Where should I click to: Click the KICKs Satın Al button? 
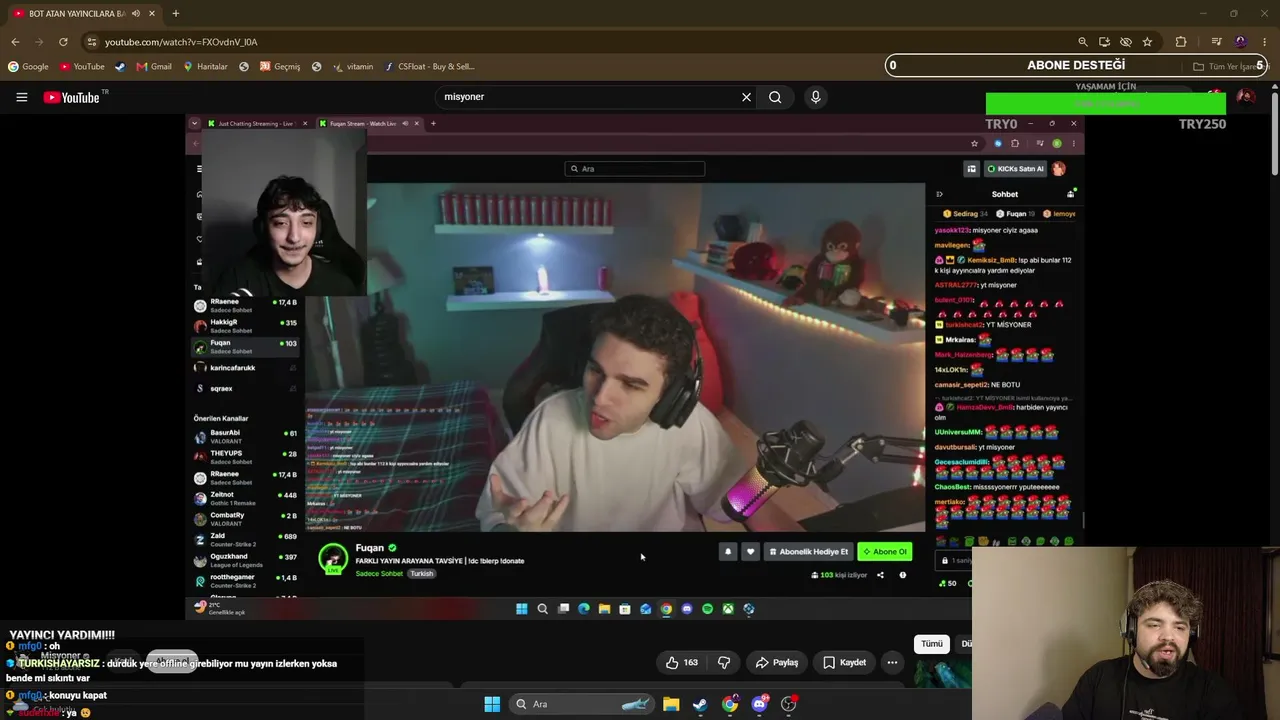pyautogui.click(x=1015, y=169)
